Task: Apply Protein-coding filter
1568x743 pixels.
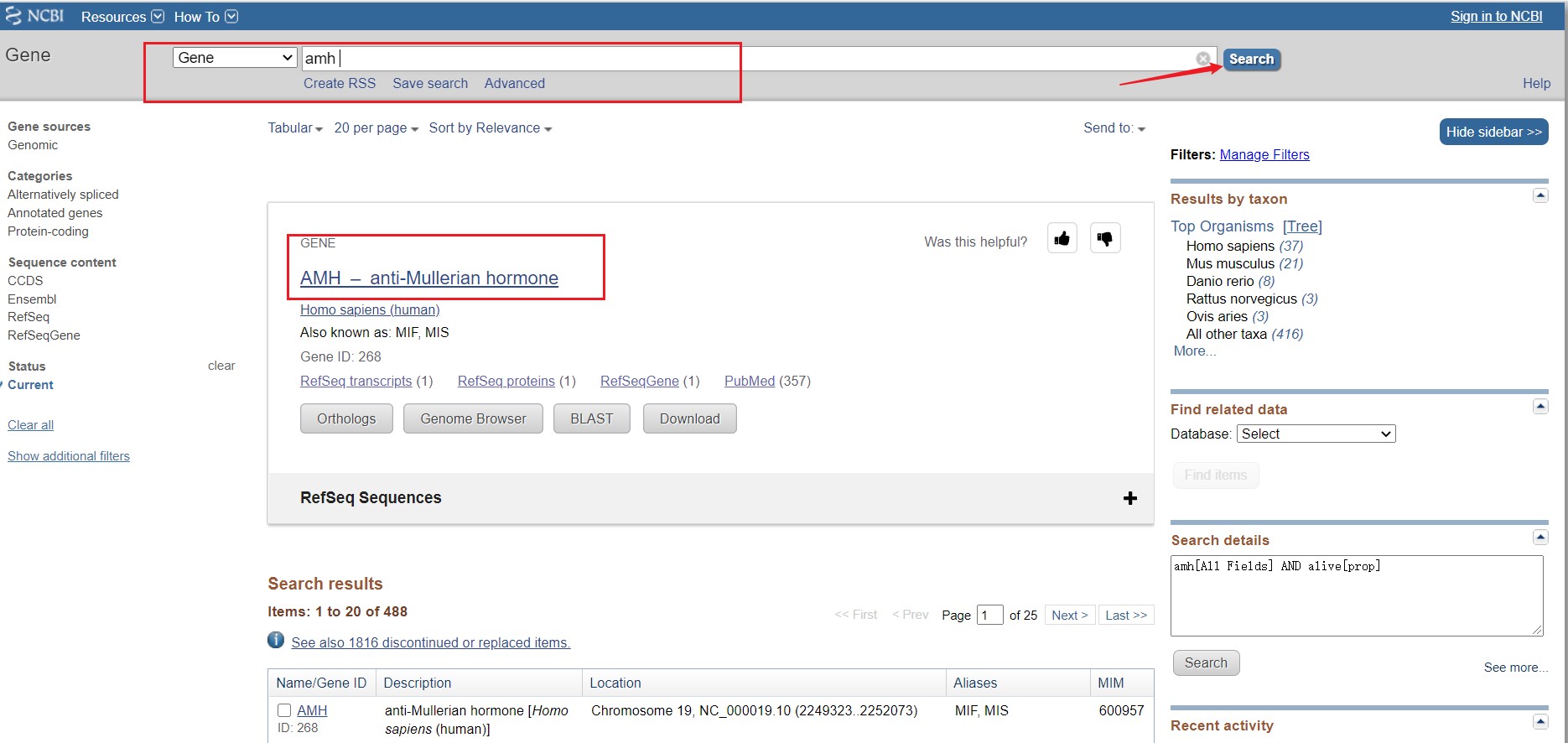Action: 48,231
